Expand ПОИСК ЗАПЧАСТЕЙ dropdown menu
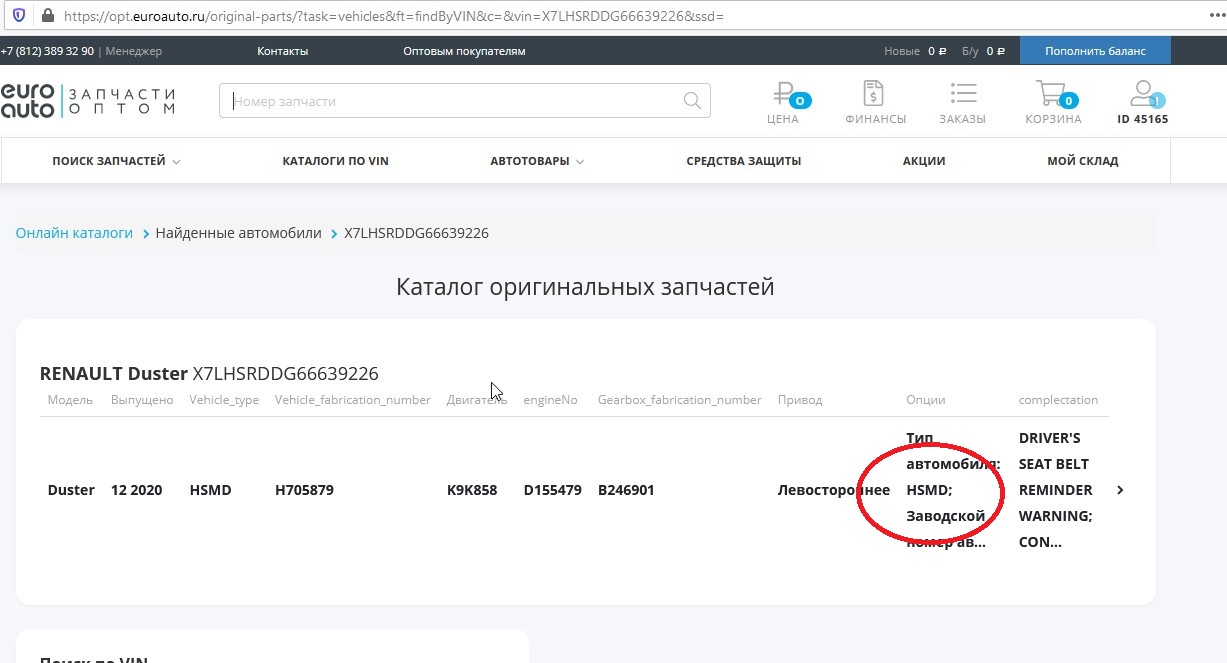 (x=116, y=161)
